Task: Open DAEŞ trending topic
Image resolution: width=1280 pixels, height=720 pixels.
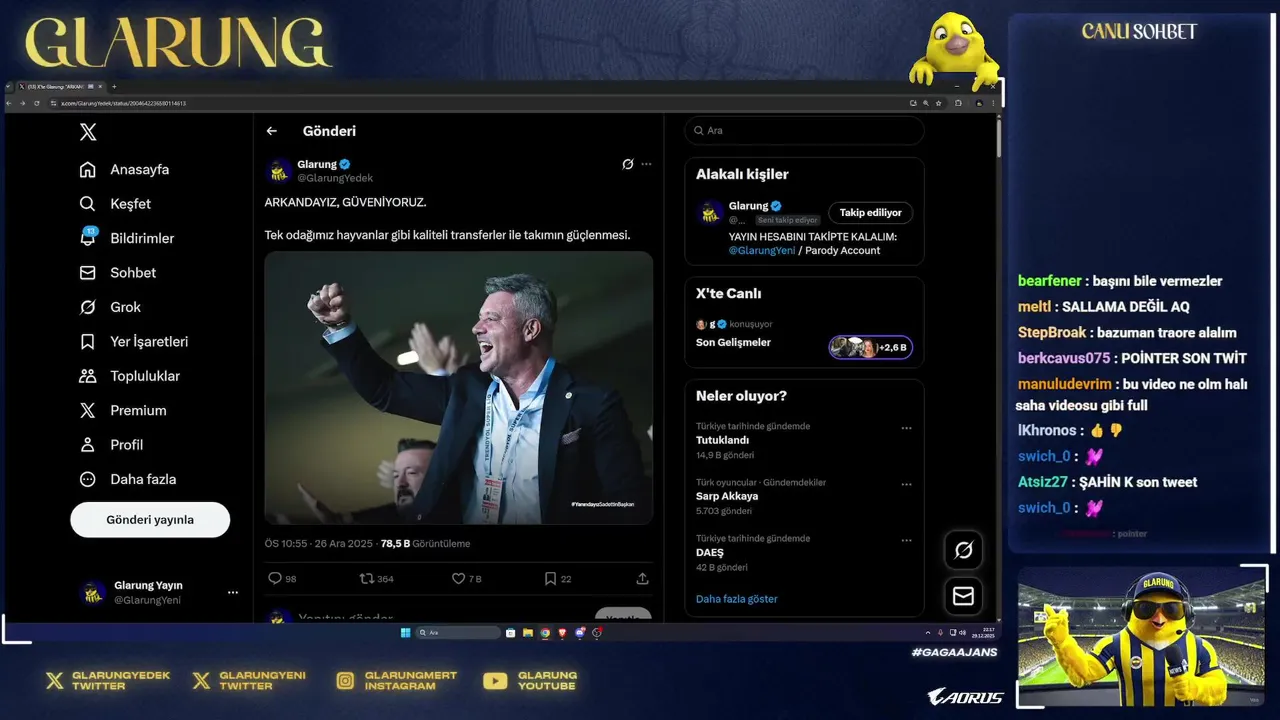Action: point(710,552)
